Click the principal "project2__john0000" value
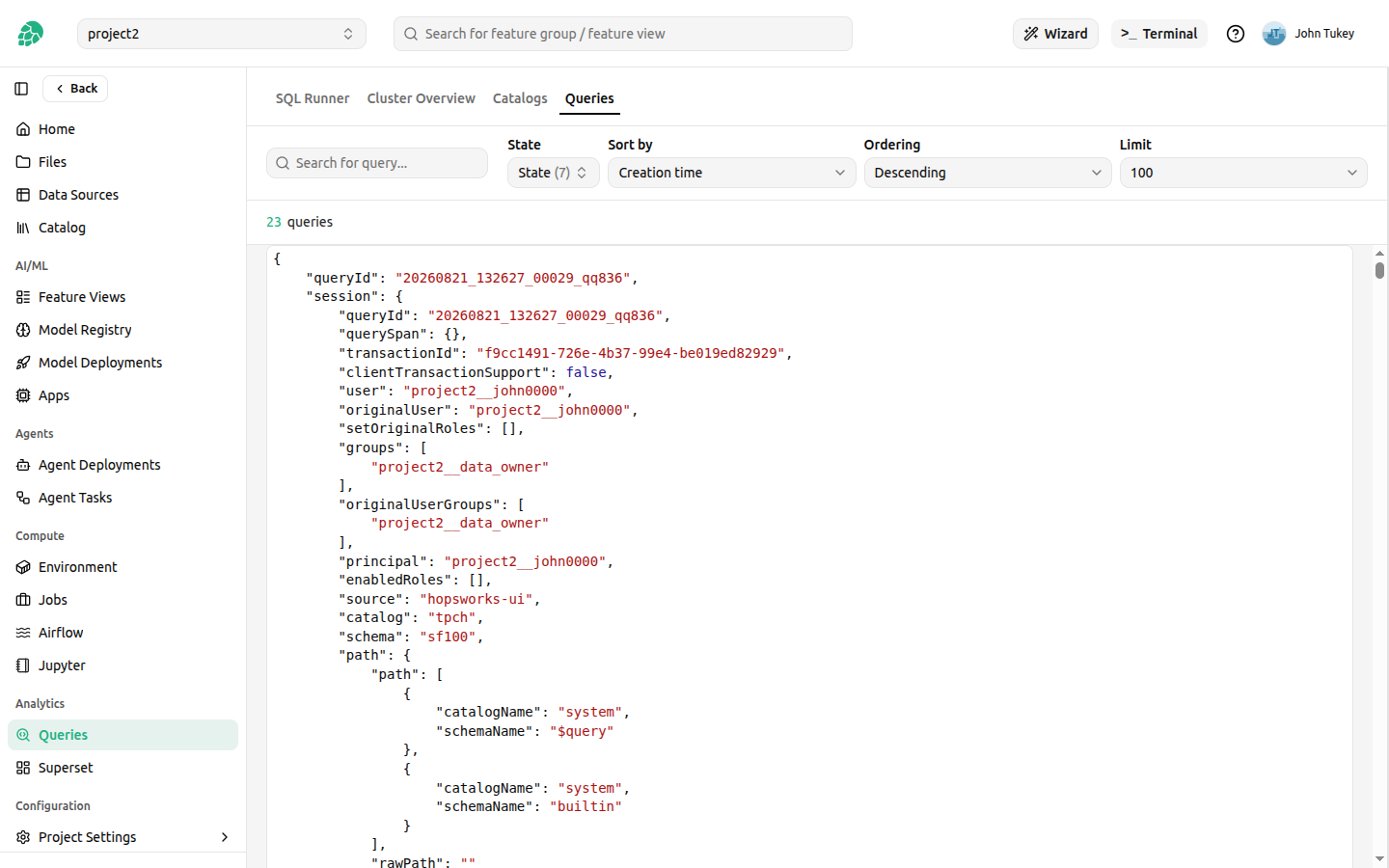This screenshot has height=868, width=1389. (525, 561)
